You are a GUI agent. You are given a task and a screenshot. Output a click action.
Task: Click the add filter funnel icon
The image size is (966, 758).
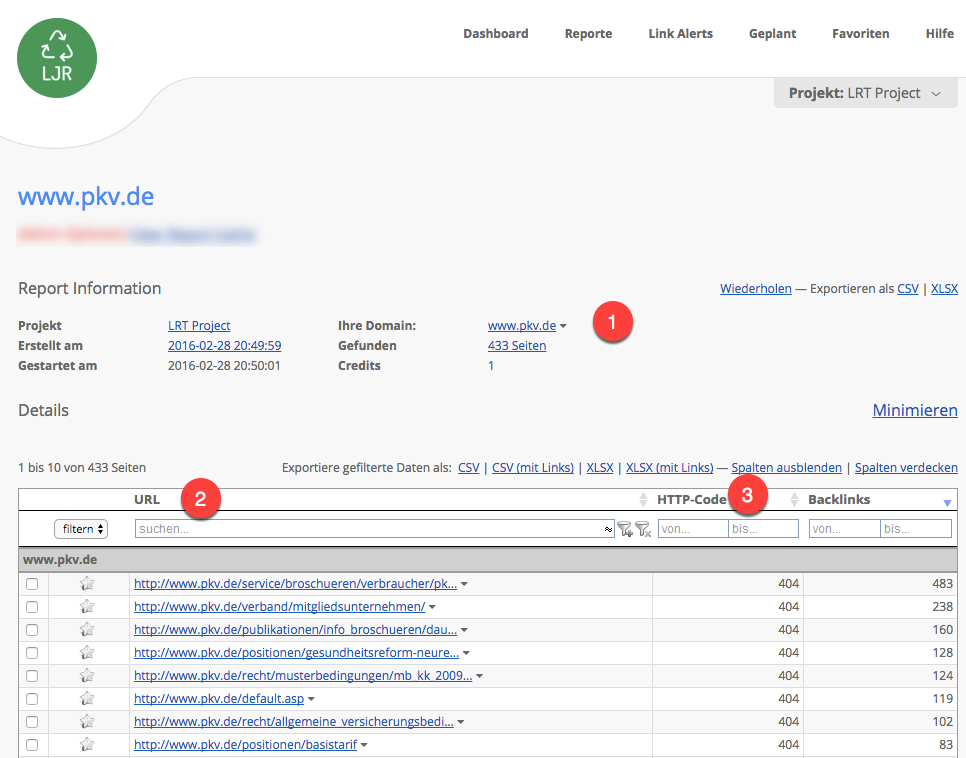pos(625,529)
